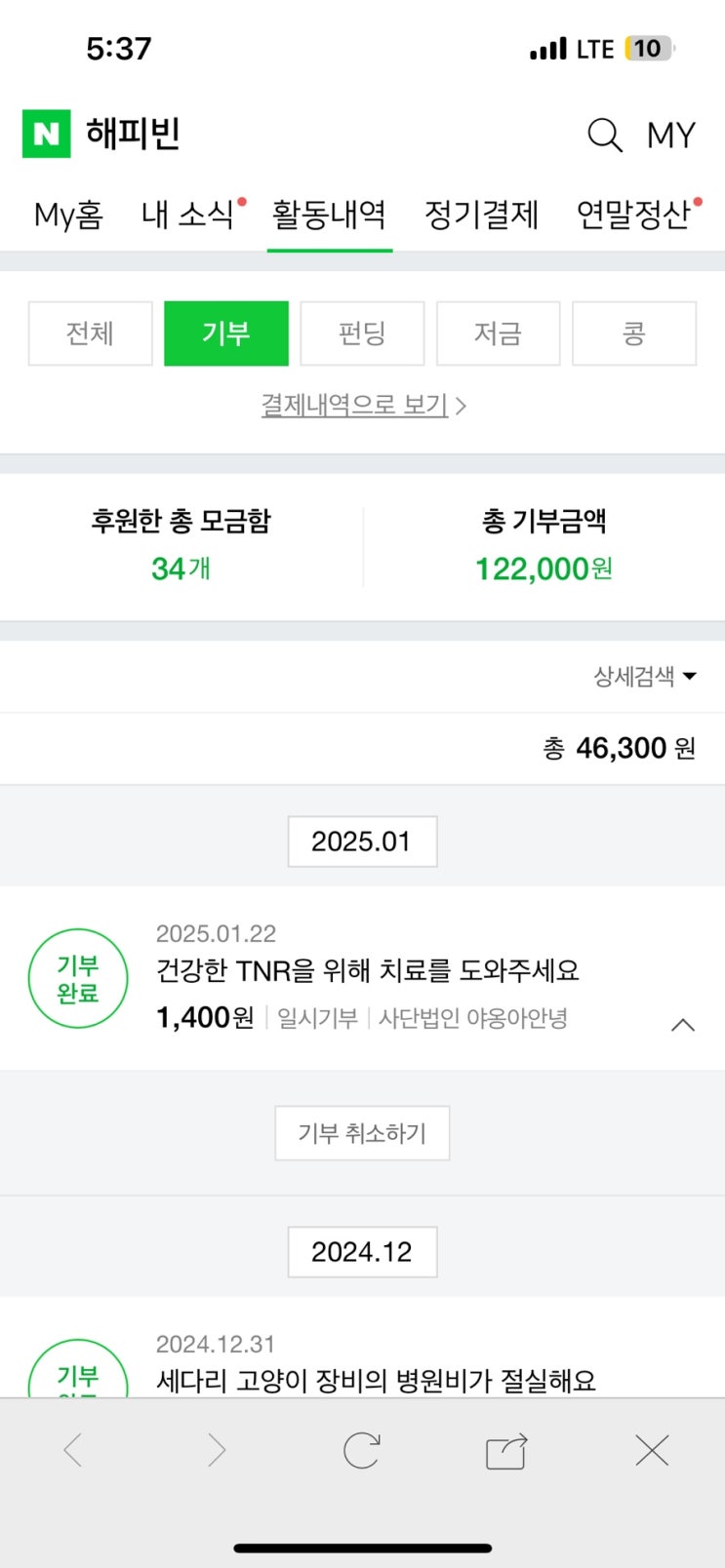The width and height of the screenshot is (725, 1568).
Task: Collapse the TNR donation details chevron
Action: [683, 1025]
